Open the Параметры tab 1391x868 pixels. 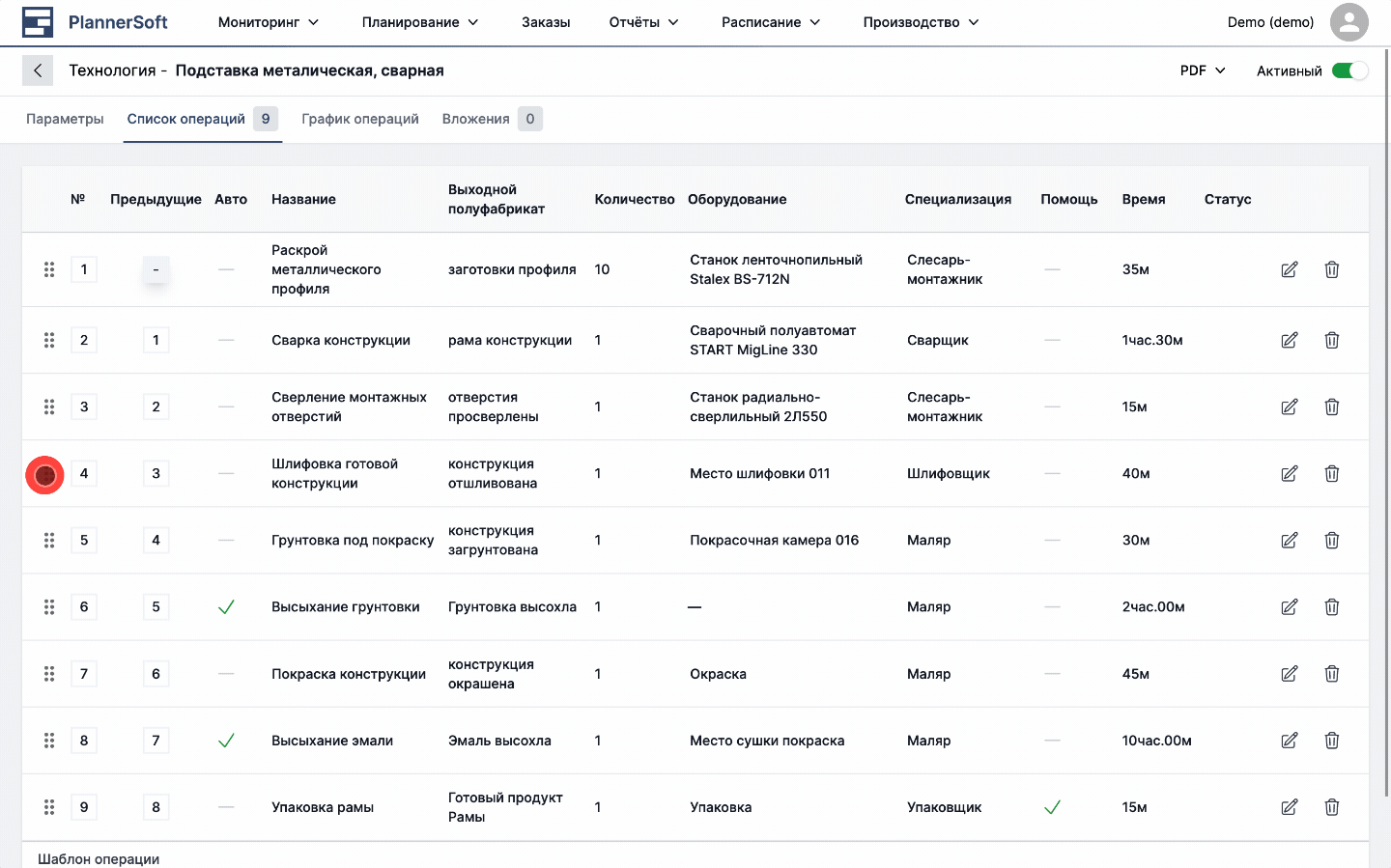(64, 118)
